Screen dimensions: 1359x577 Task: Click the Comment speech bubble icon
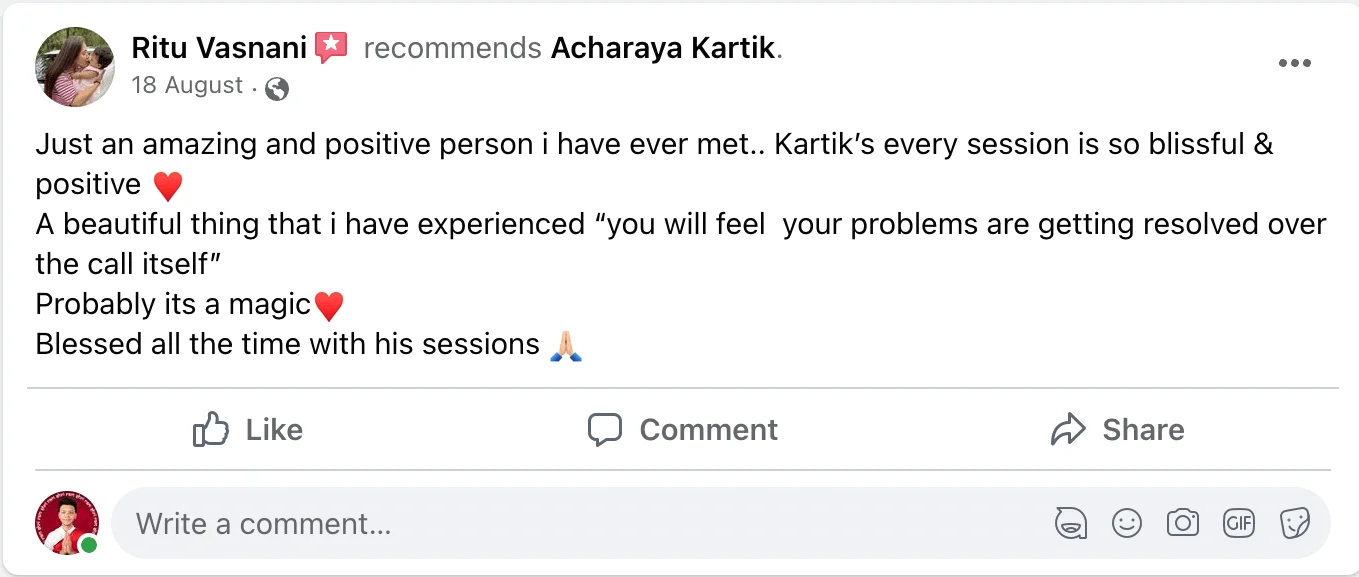point(605,430)
